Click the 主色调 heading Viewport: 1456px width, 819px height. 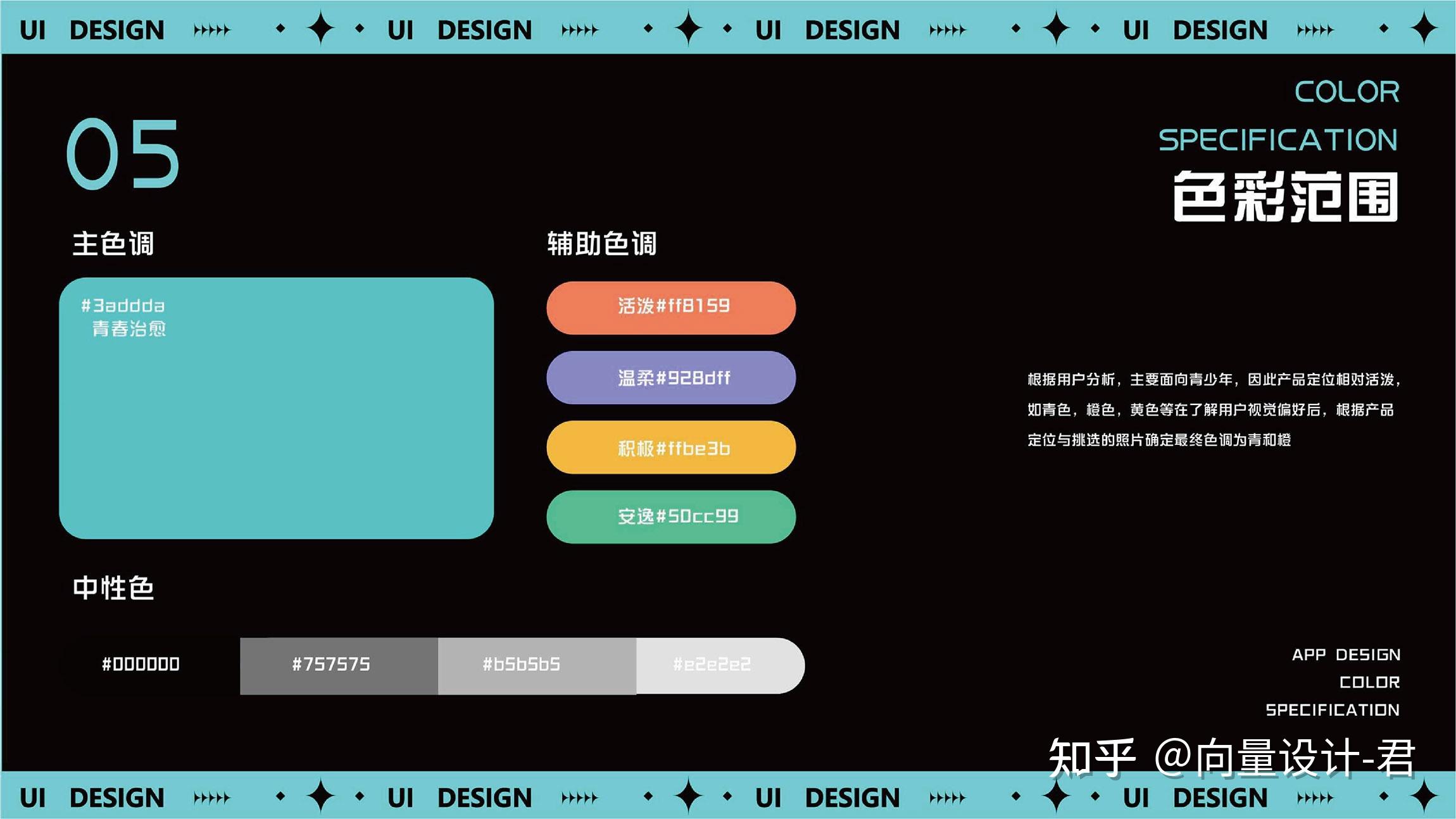coord(113,244)
